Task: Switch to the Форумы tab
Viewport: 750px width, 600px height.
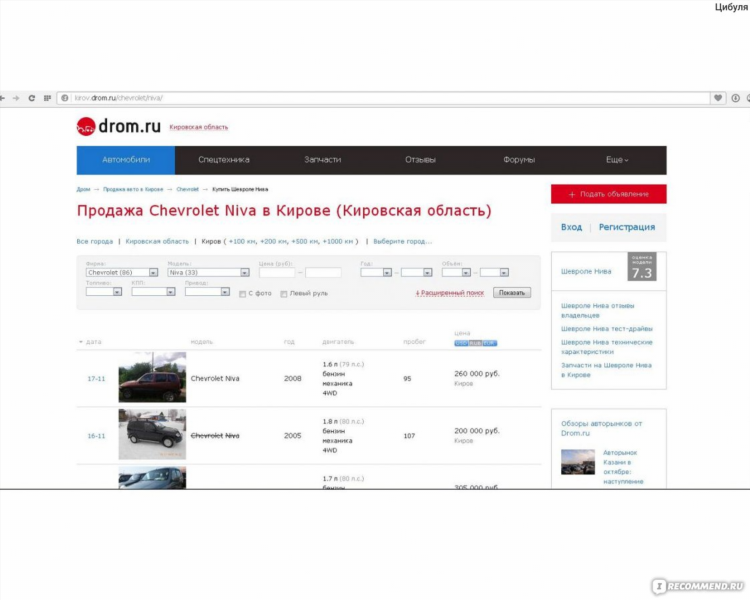Action: pos(519,160)
